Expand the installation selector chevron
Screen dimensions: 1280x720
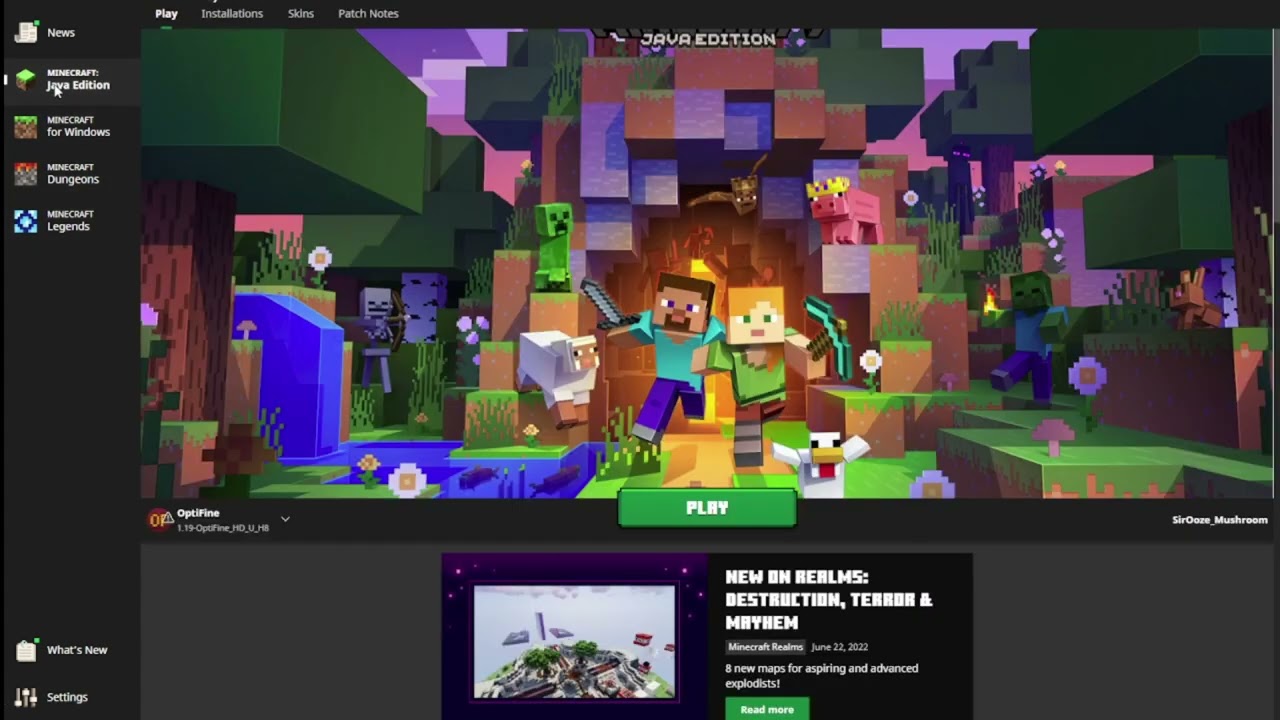click(285, 519)
